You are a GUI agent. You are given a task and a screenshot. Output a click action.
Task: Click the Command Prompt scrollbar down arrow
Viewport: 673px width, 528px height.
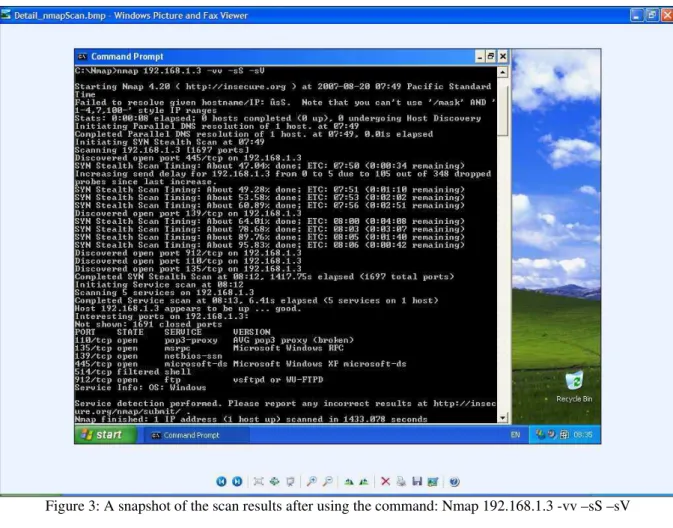[x=503, y=417]
